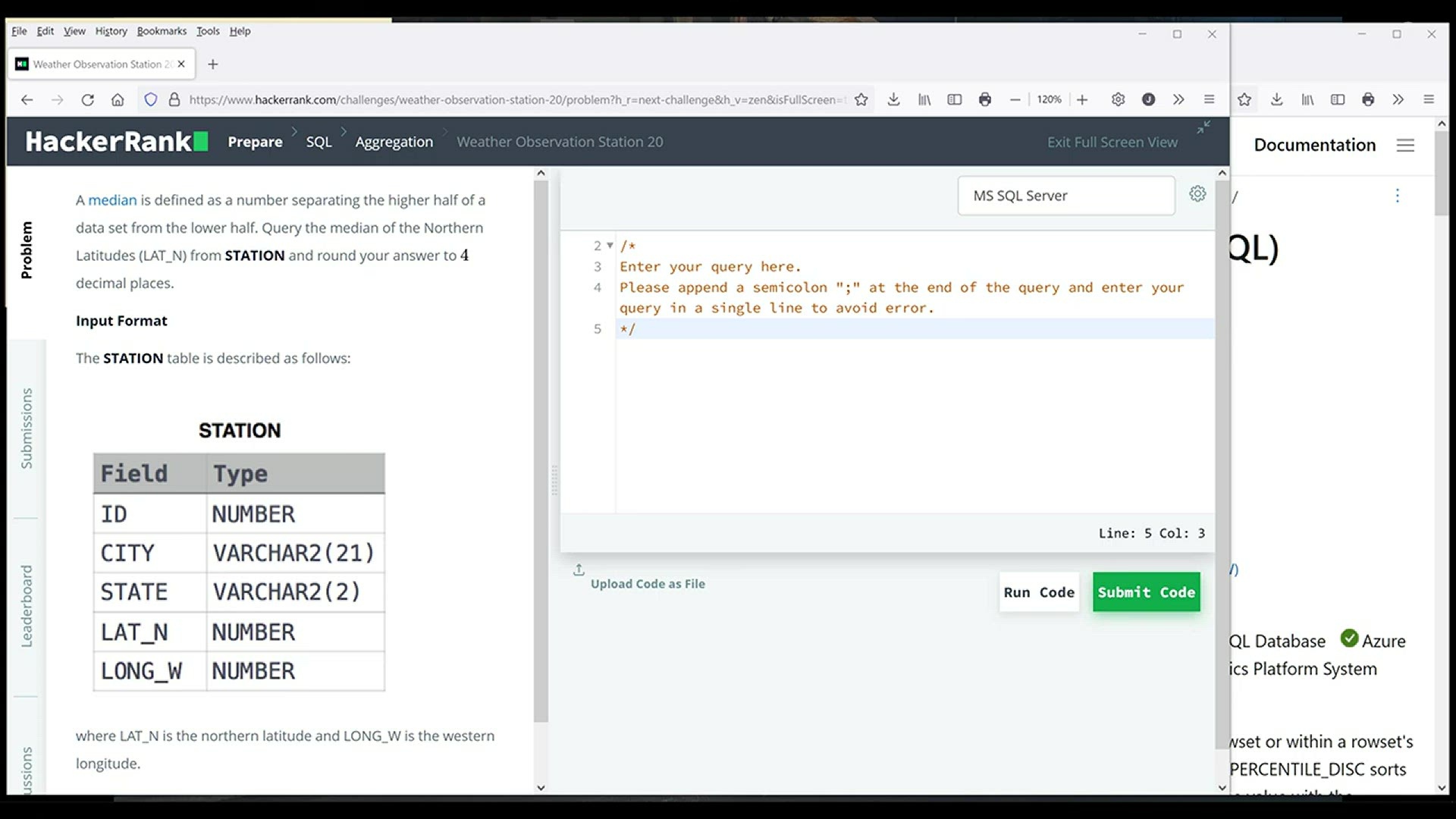Fold code comment at line 2 arrow

click(610, 246)
